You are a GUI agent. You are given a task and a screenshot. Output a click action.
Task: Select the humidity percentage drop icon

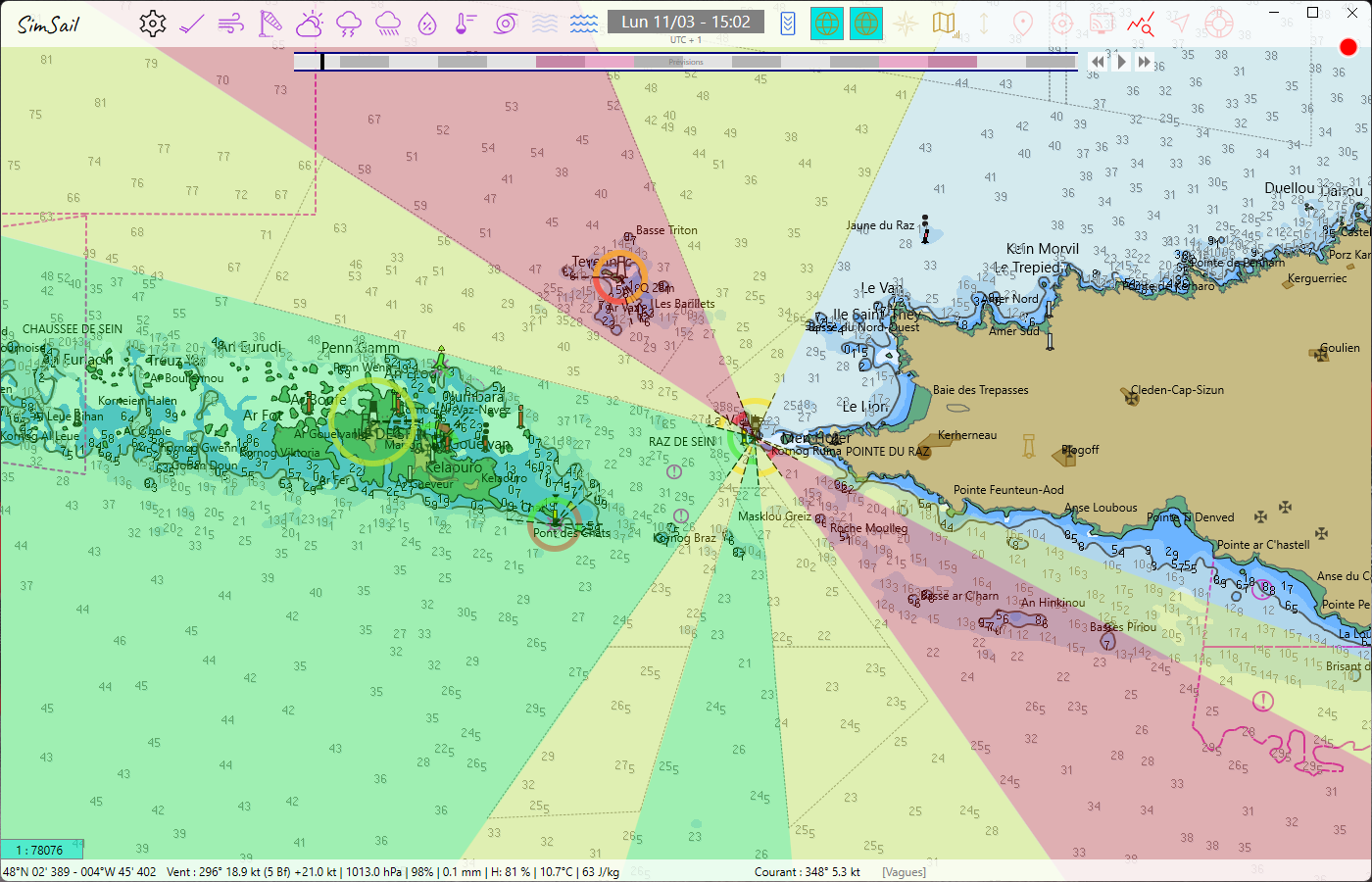tap(427, 24)
